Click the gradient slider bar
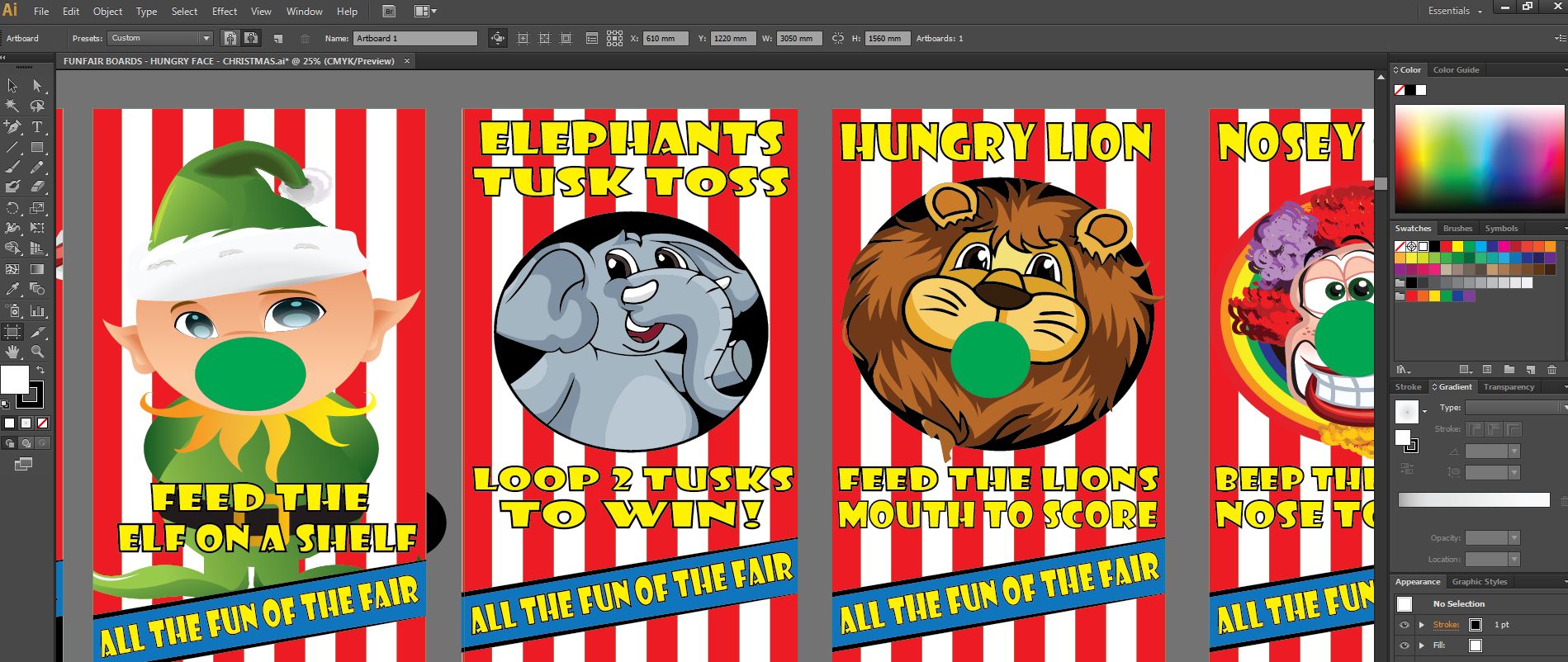1568x662 pixels. (1474, 499)
